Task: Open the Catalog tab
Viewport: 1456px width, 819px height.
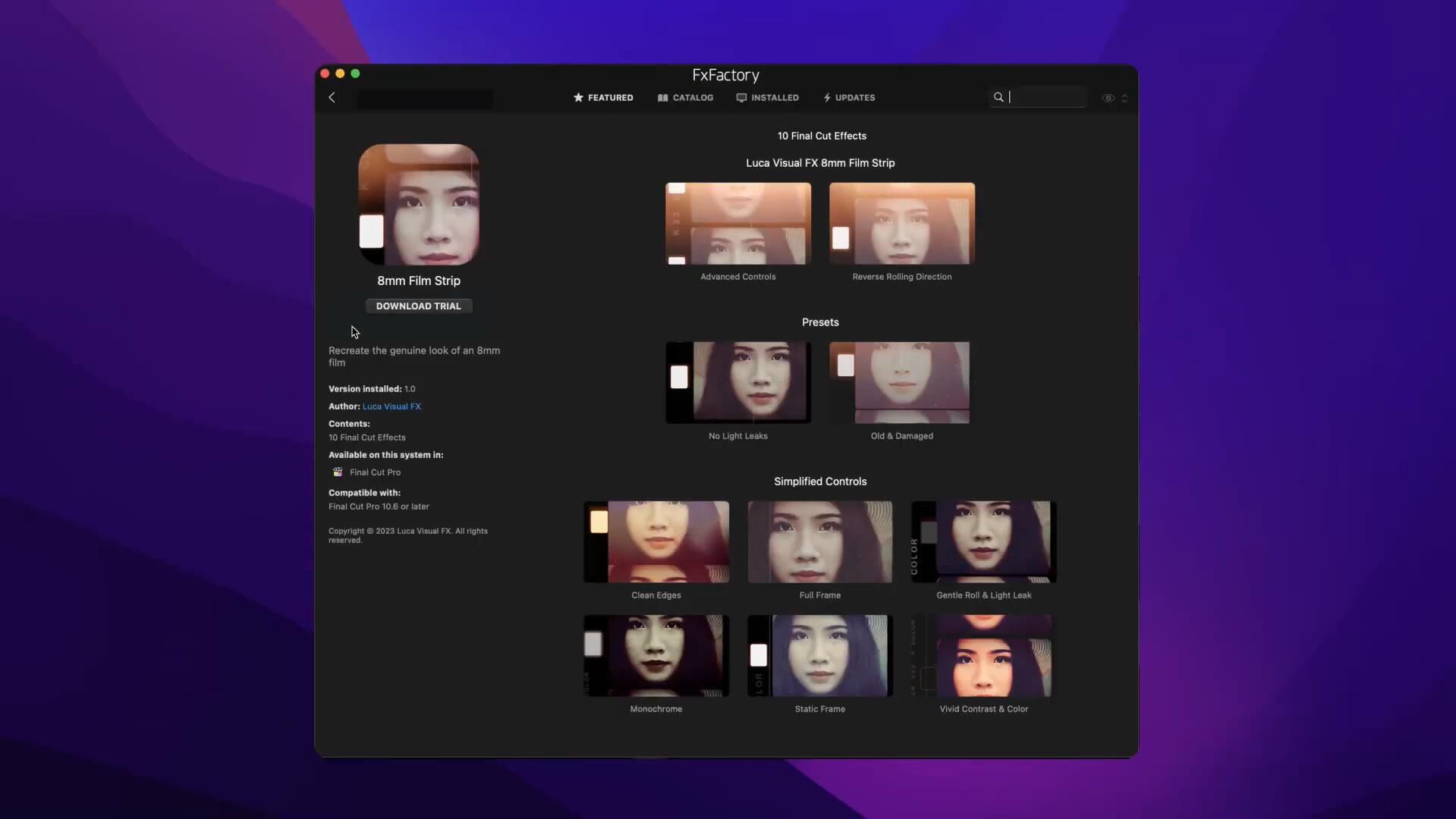Action: coord(685,98)
